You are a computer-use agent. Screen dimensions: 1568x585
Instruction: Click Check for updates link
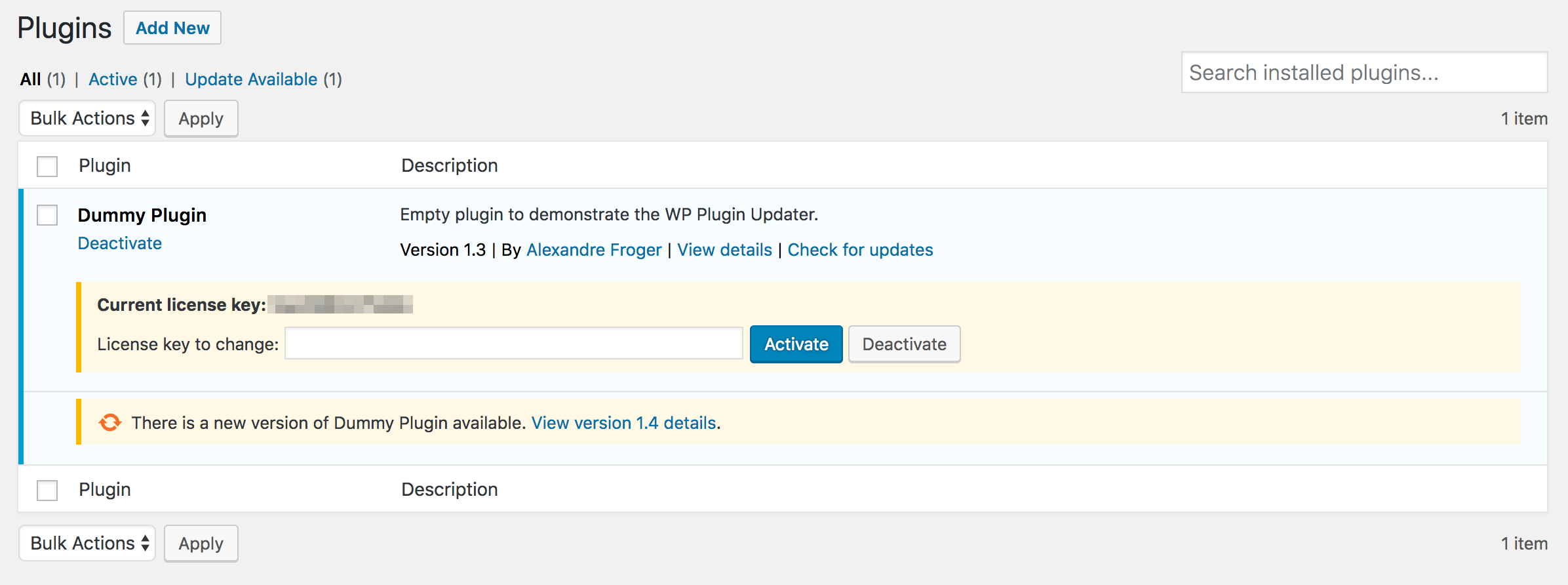click(860, 250)
